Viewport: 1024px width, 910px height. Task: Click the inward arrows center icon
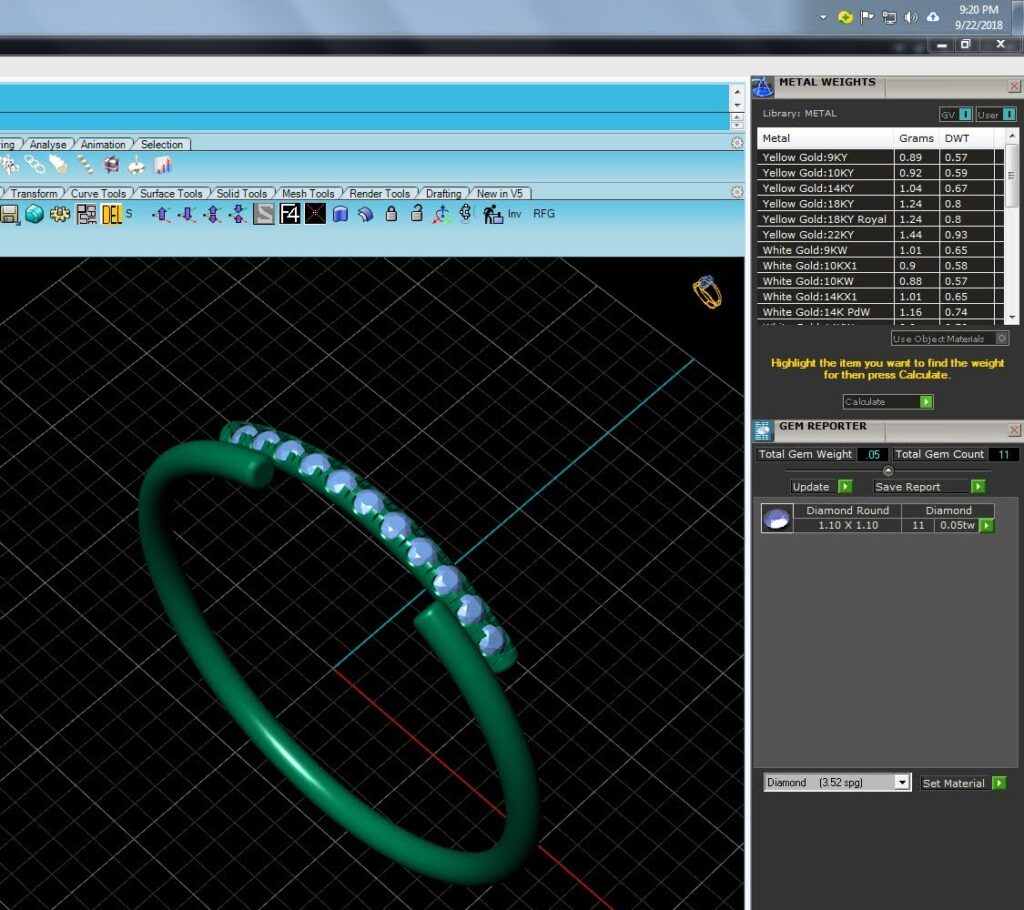click(238, 214)
